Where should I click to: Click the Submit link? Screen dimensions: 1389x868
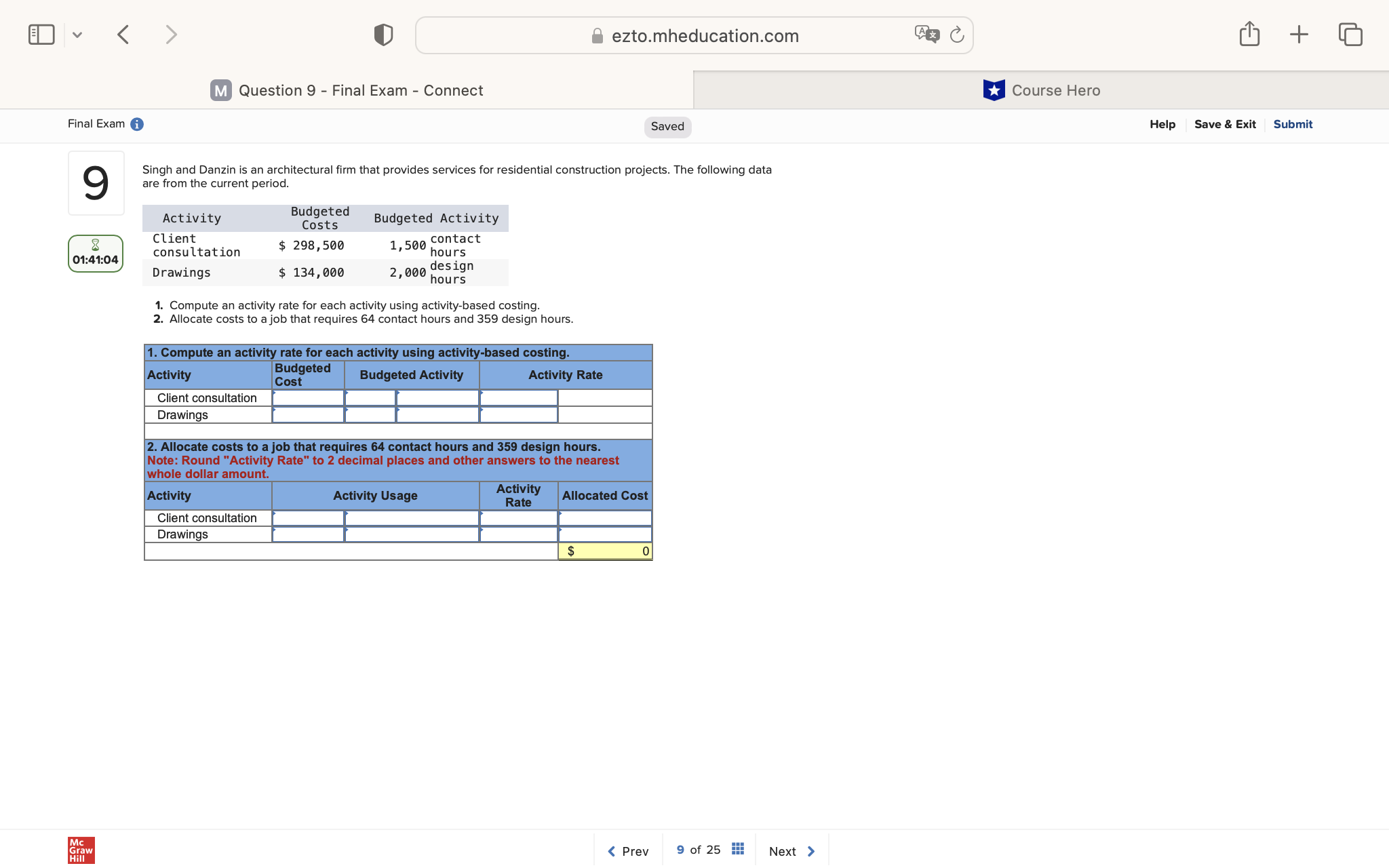click(x=1292, y=123)
